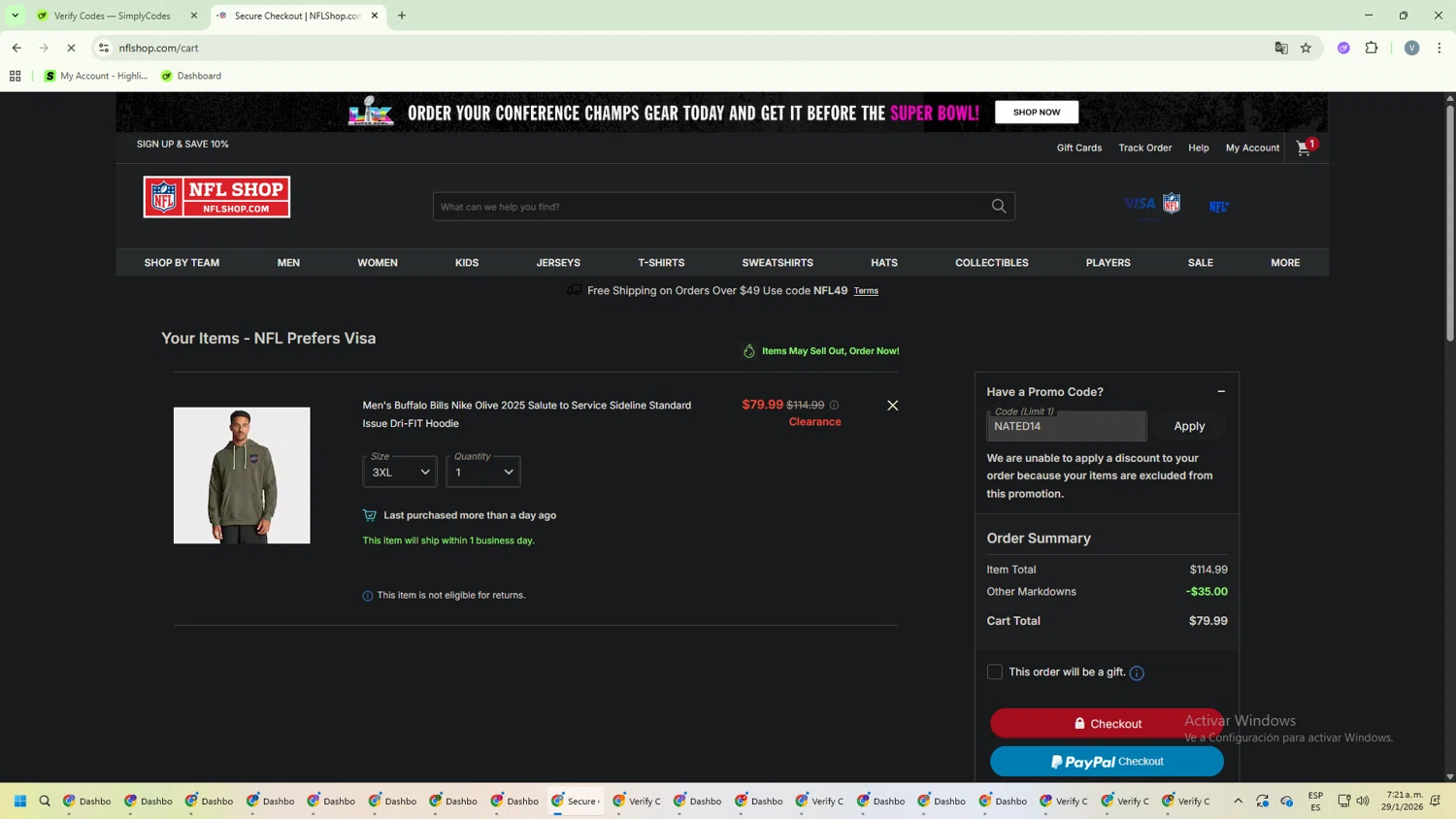Click the search magnifier icon

[x=999, y=206]
